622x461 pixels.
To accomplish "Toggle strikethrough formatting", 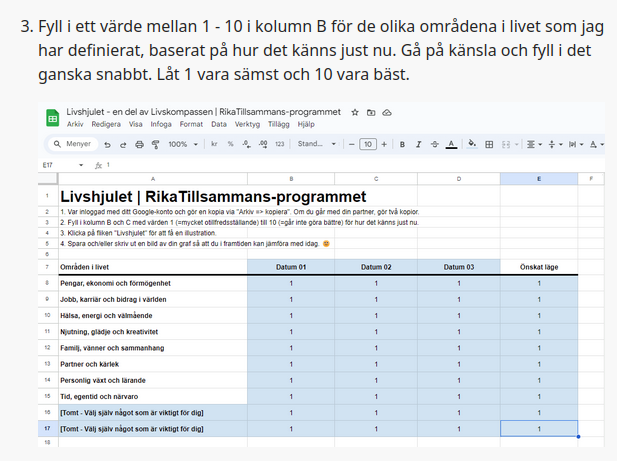I will pyautogui.click(x=435, y=144).
